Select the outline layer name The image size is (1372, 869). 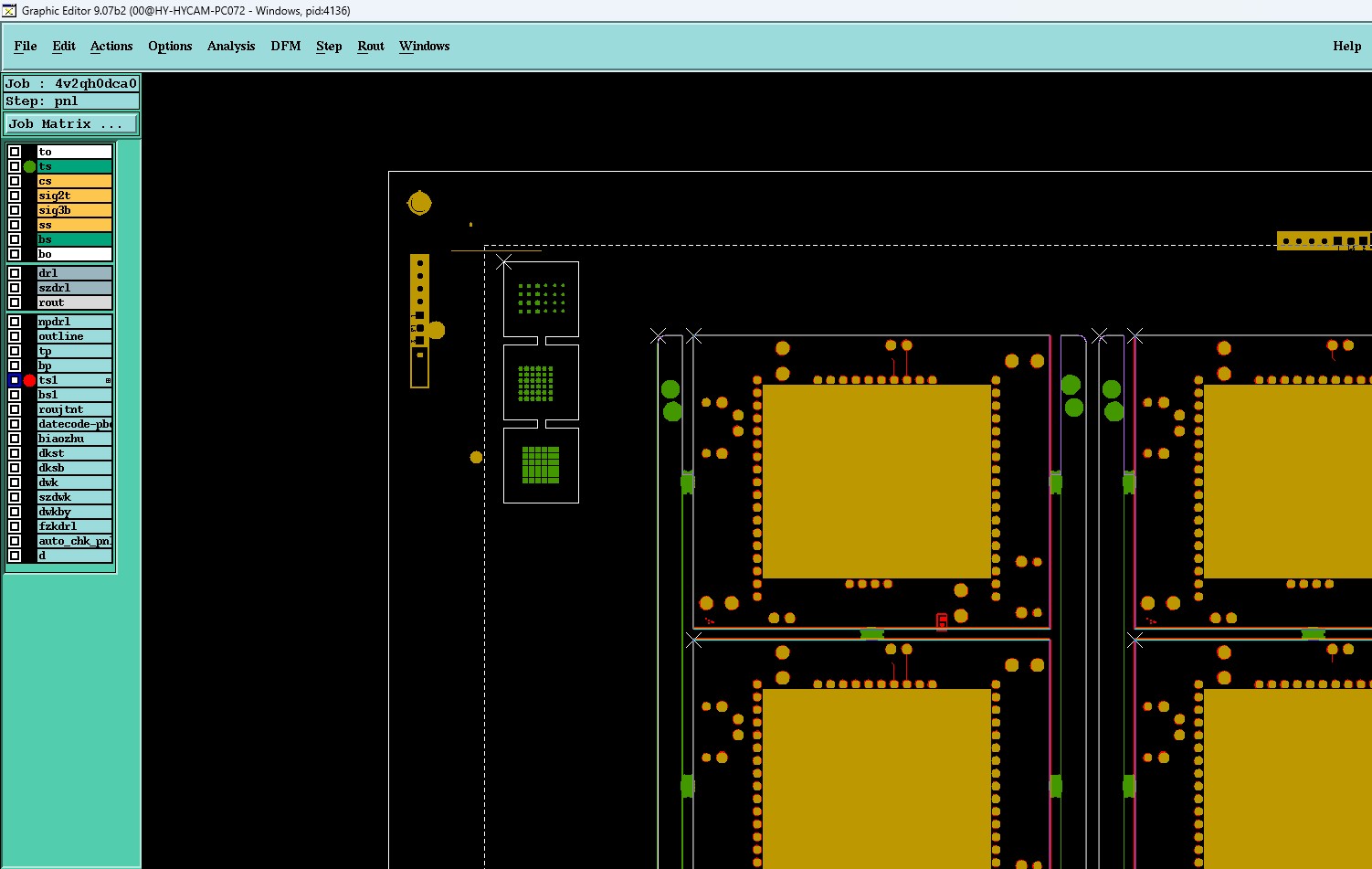[75, 336]
